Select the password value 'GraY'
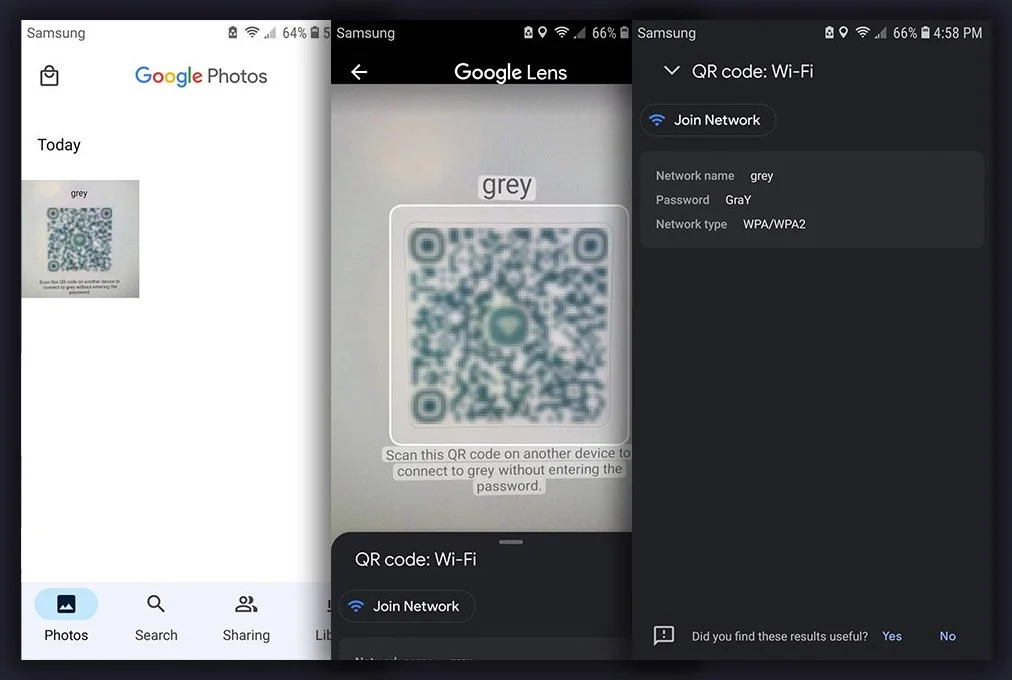This screenshot has width=1012, height=680. [738, 200]
